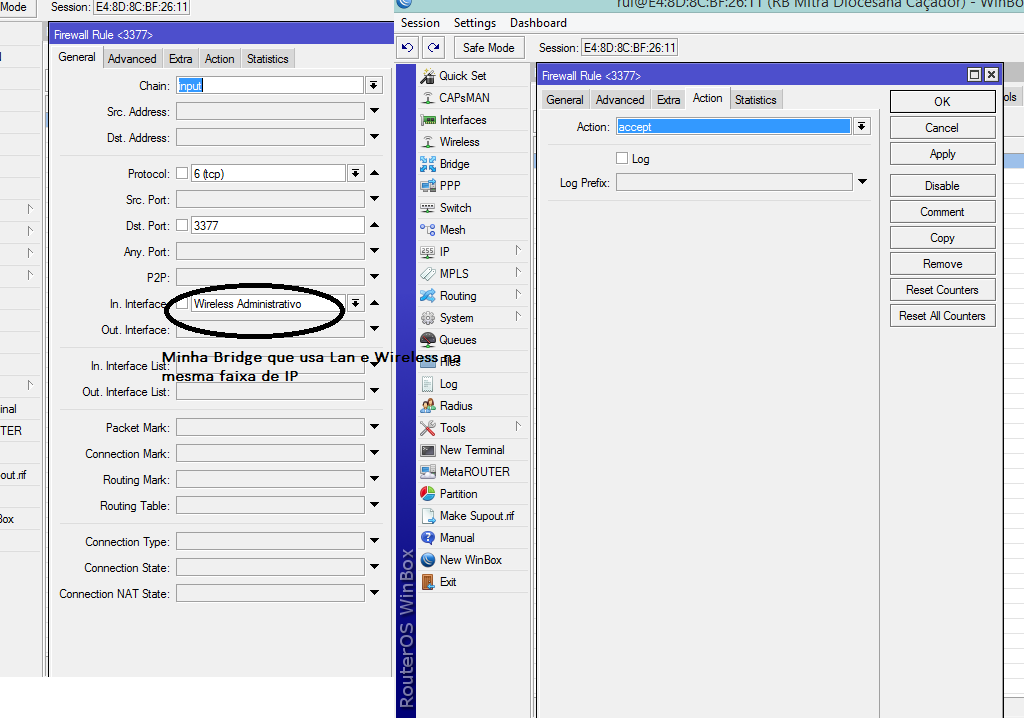Expand the Connection State field arrow
The image size is (1024, 728).
374,567
